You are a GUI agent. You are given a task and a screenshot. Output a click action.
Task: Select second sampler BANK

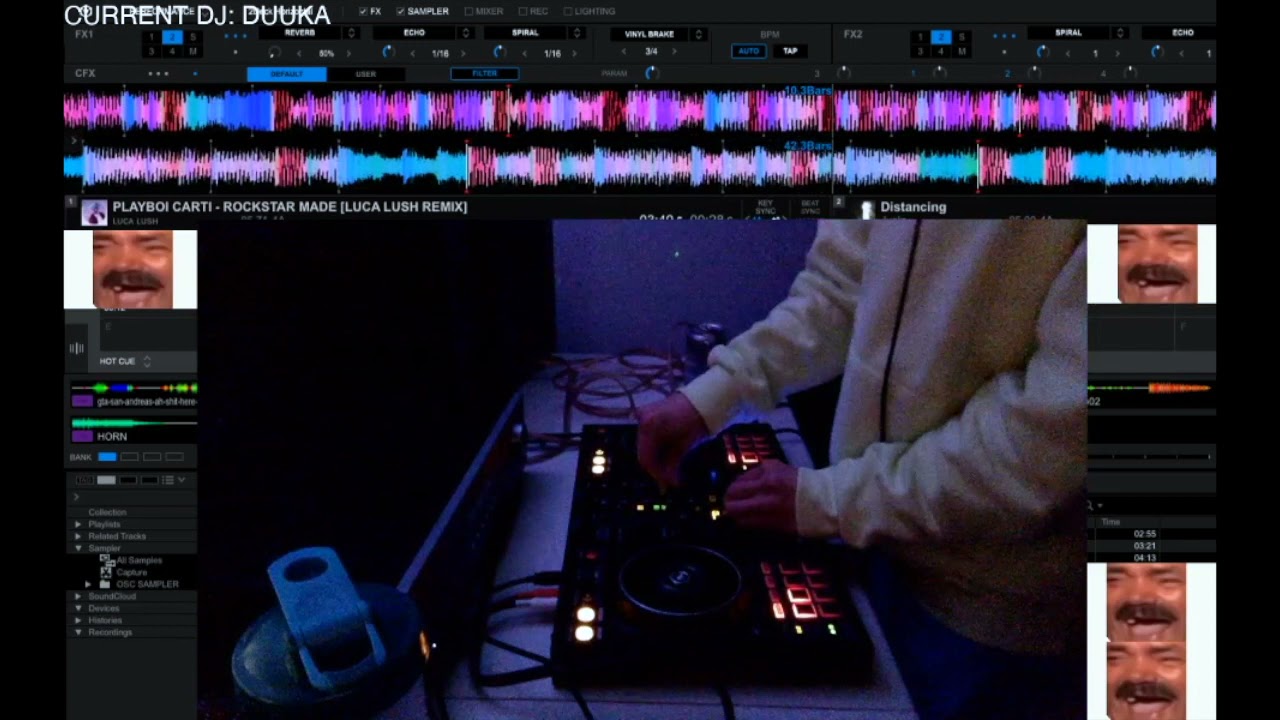130,457
